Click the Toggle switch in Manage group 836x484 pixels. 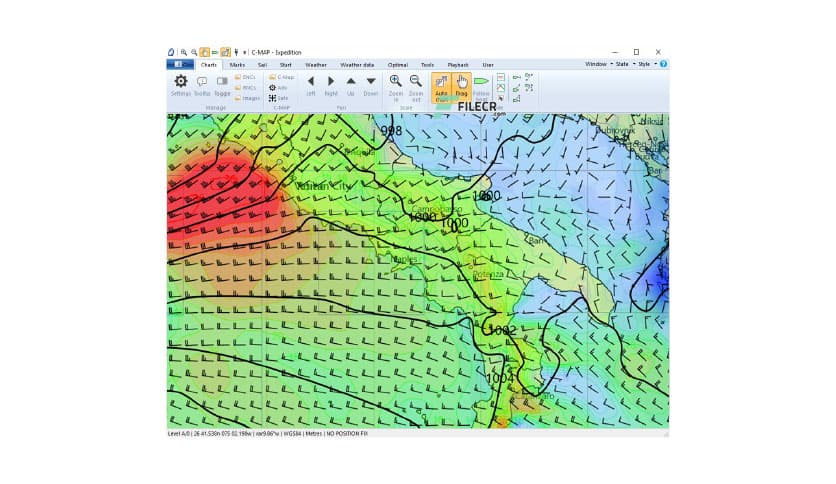(x=222, y=84)
